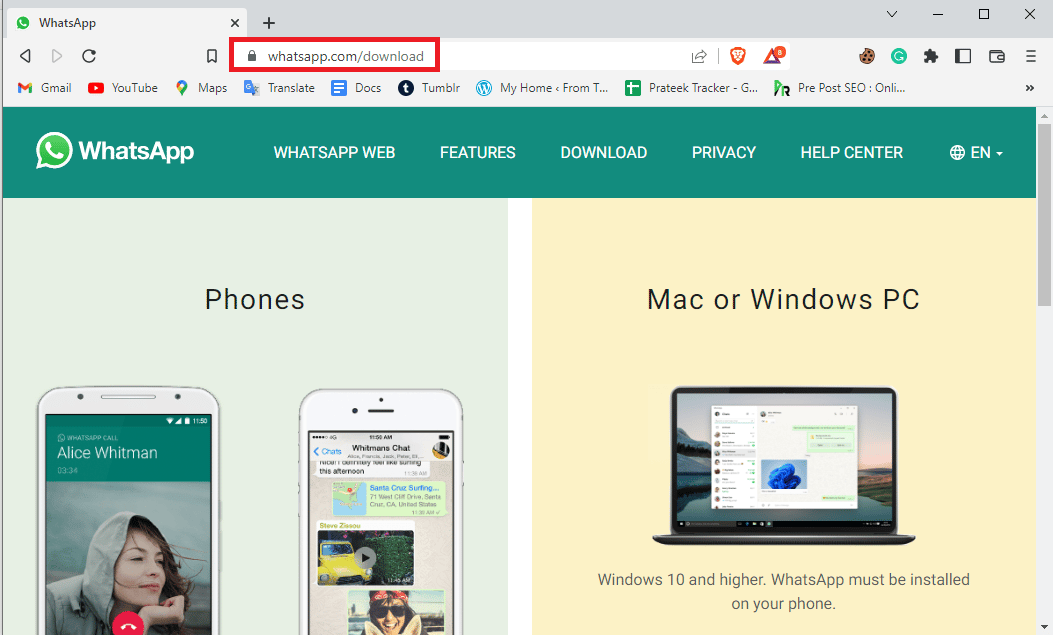The width and height of the screenshot is (1053, 635).
Task: Open the Gmail bookmark
Action: (44, 88)
